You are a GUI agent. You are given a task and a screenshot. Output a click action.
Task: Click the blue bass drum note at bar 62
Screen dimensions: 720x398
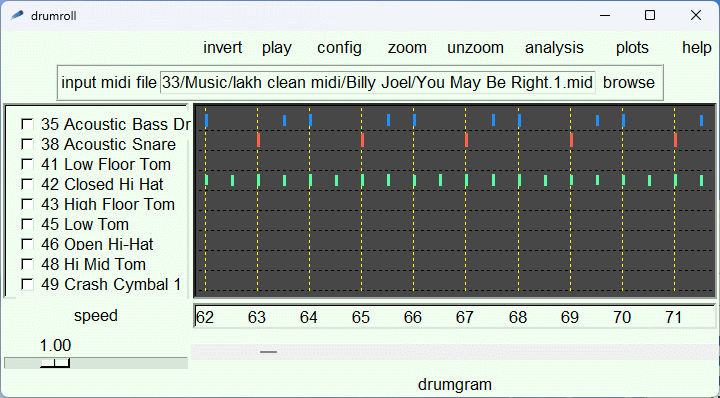tap(207, 120)
